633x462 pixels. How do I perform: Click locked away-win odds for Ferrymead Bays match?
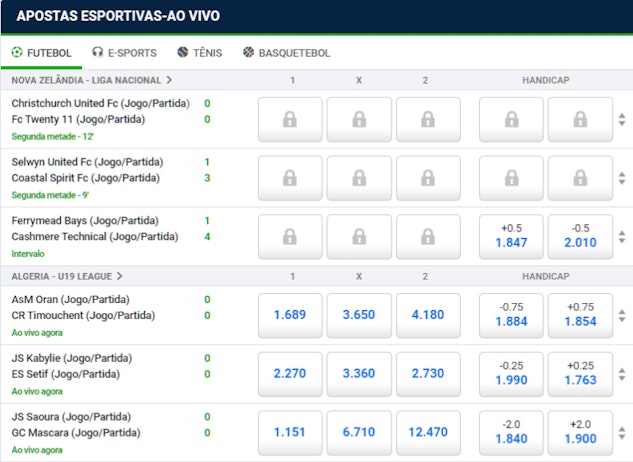pos(428,237)
